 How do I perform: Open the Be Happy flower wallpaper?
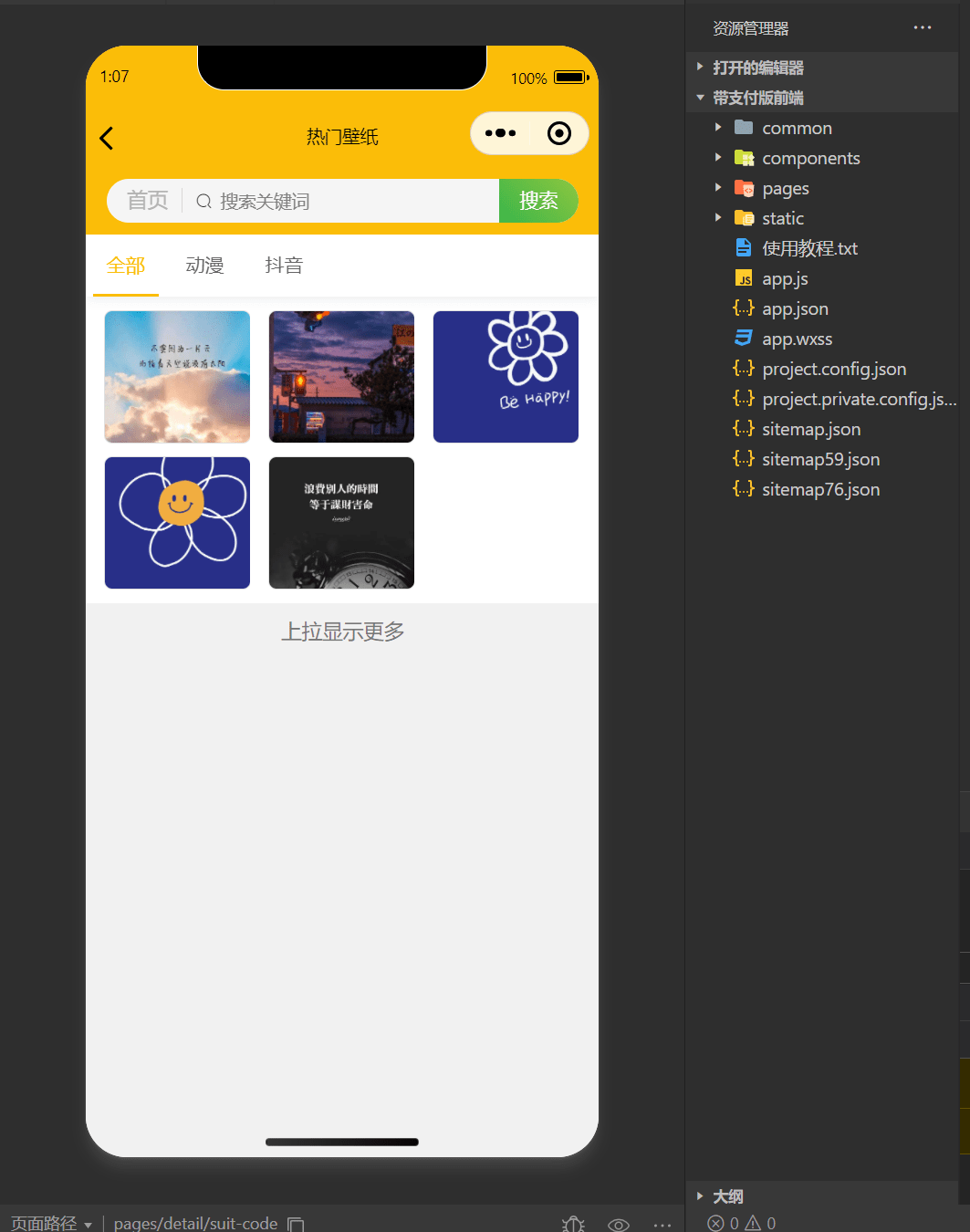click(506, 377)
